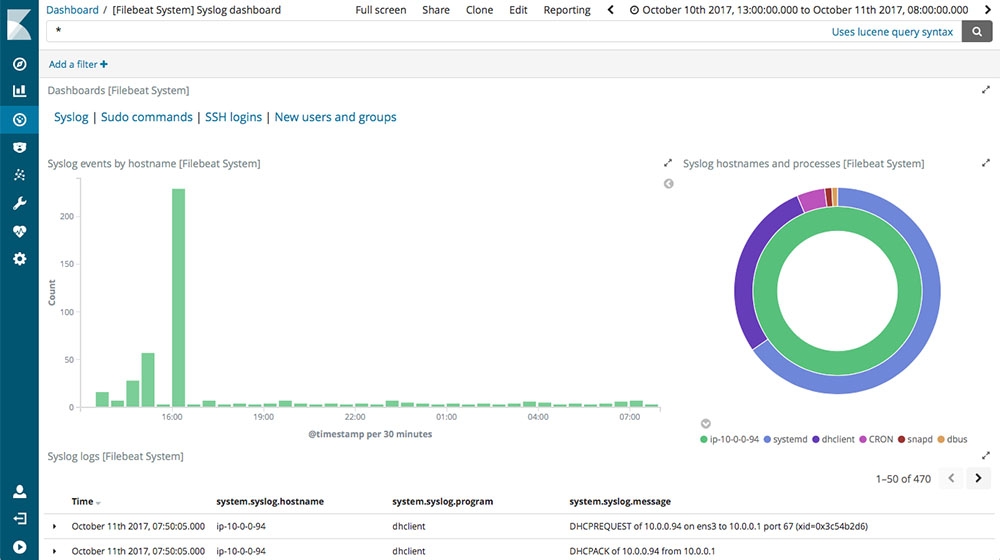
Task: Expand the Syslog logs panel fullscreen
Action: coord(985,455)
